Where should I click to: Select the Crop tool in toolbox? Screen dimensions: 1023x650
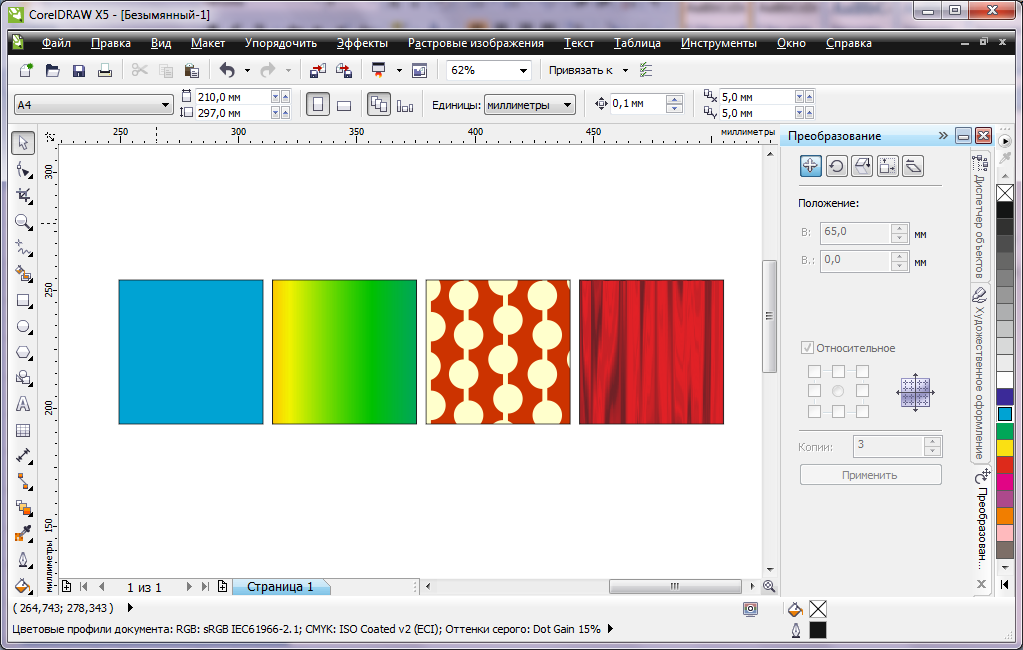(23, 196)
